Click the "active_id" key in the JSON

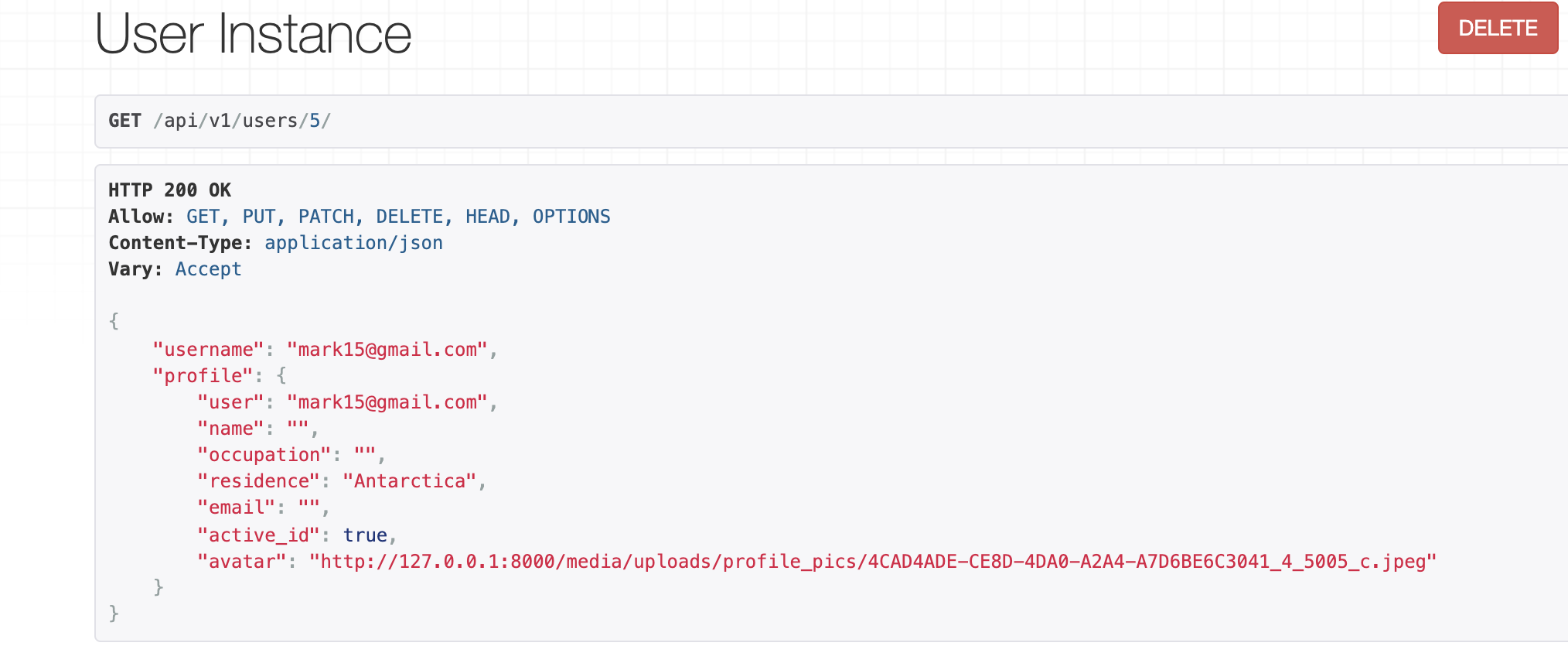(259, 535)
